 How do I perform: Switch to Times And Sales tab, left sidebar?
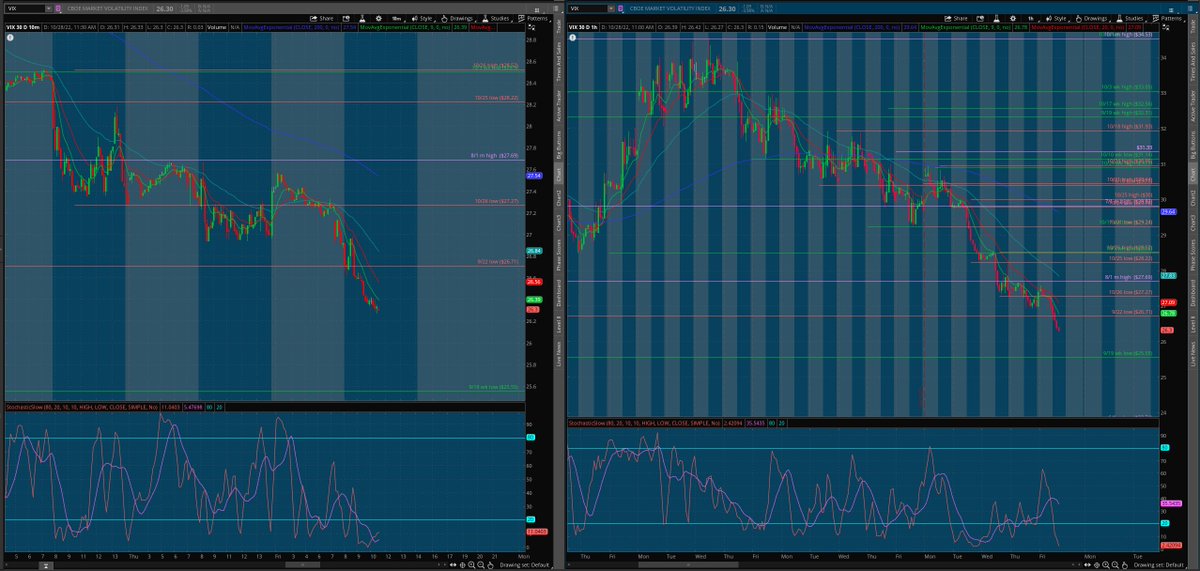tap(558, 61)
